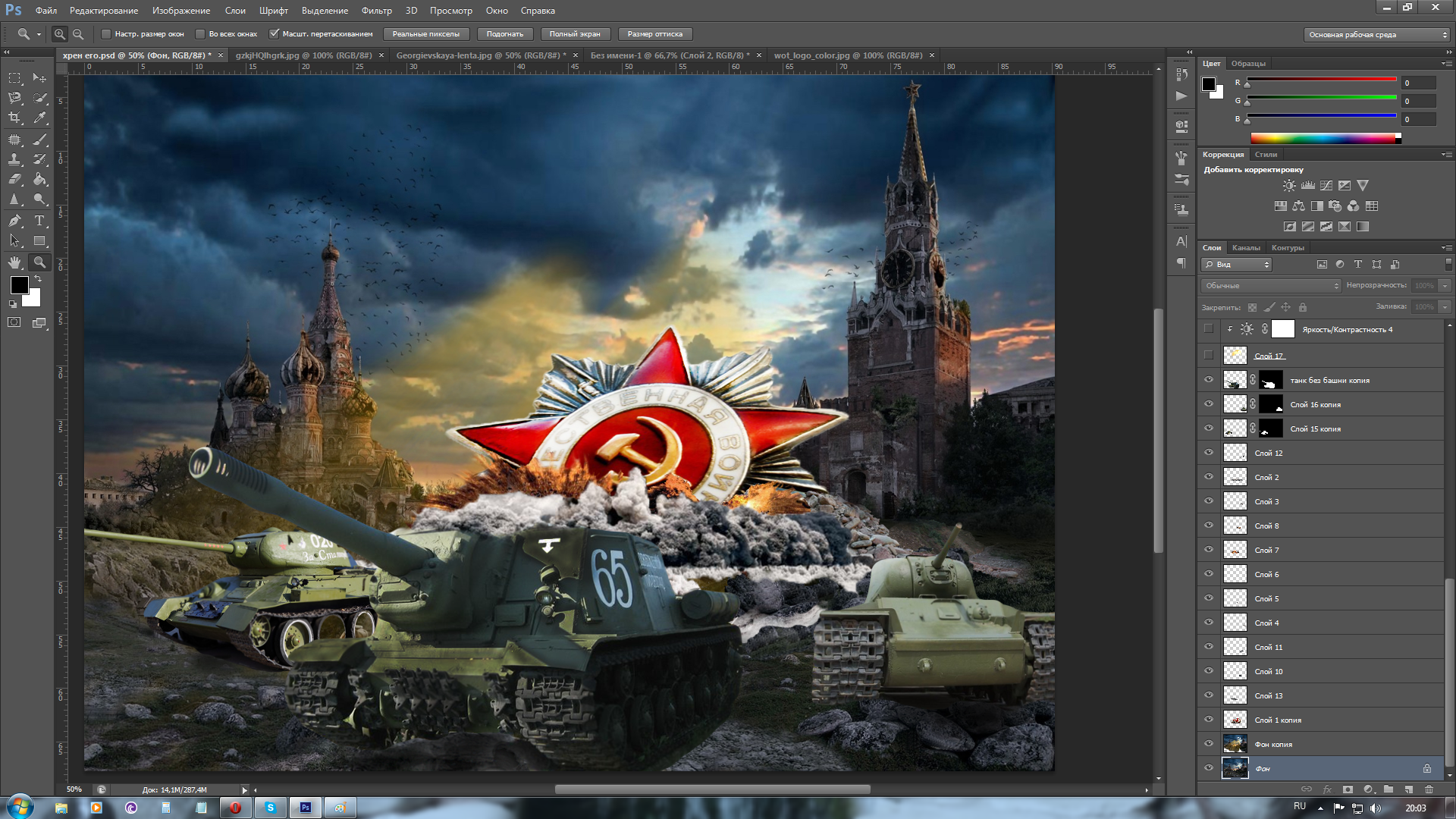Open the Непрозрачность opacity dropdown arrow

click(x=1445, y=286)
